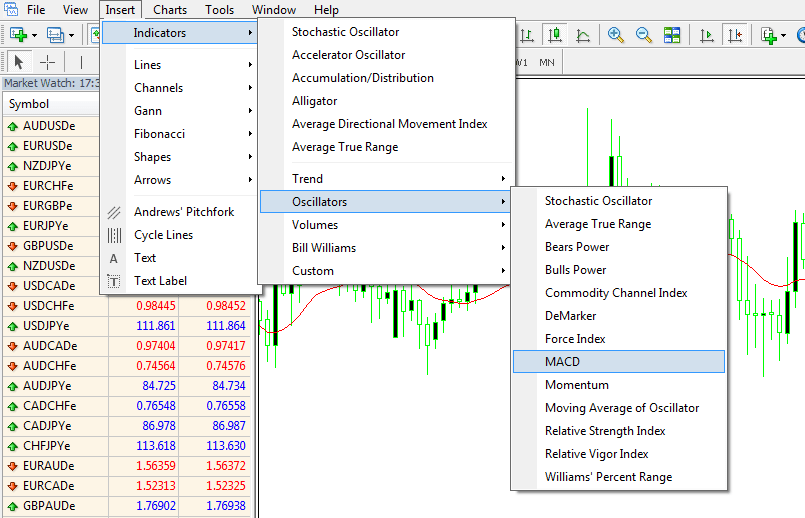The image size is (805, 518).
Task: Select the GBPAUDe symbol row
Action: [x=126, y=506]
